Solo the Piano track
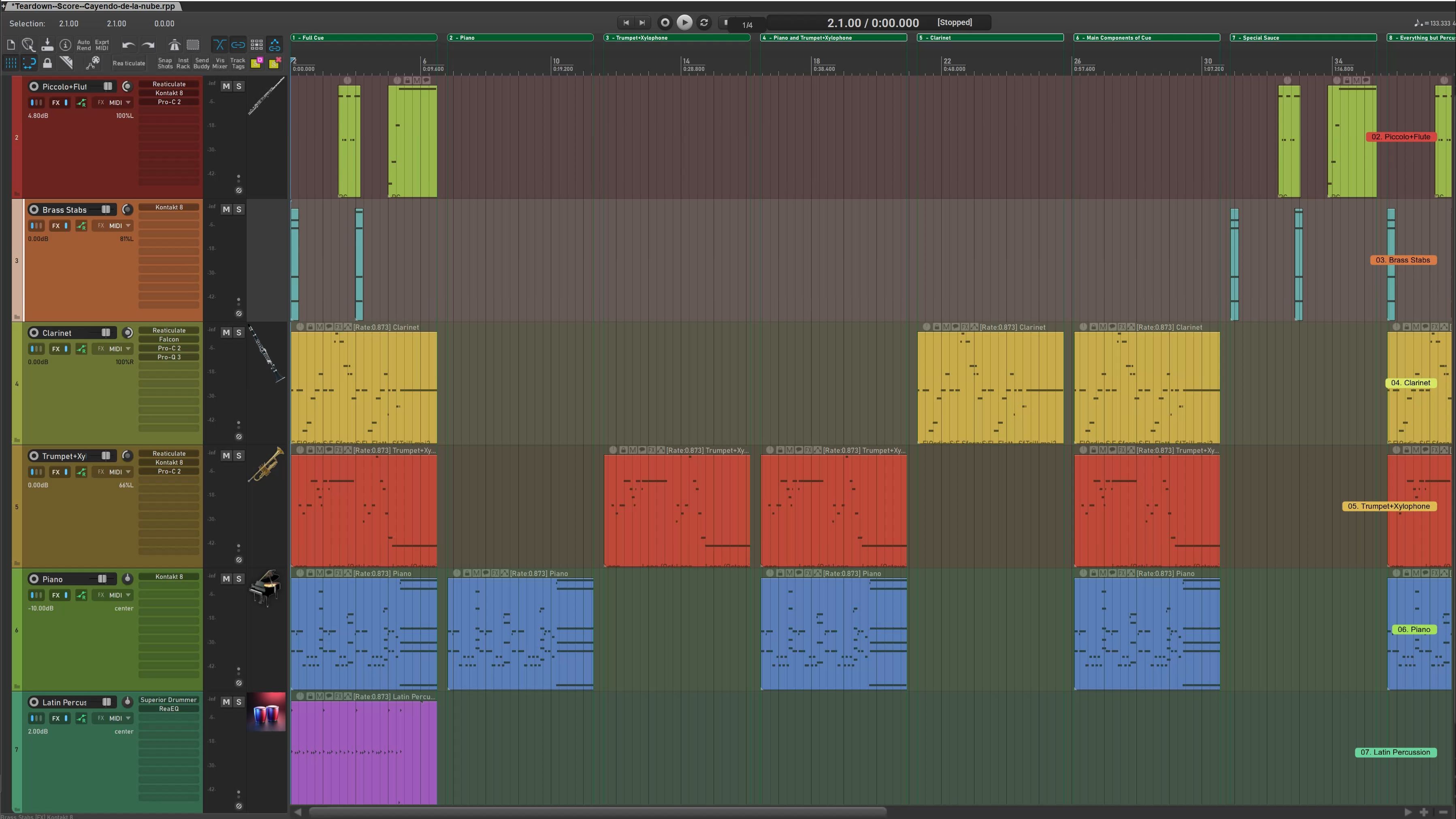 pos(239,579)
